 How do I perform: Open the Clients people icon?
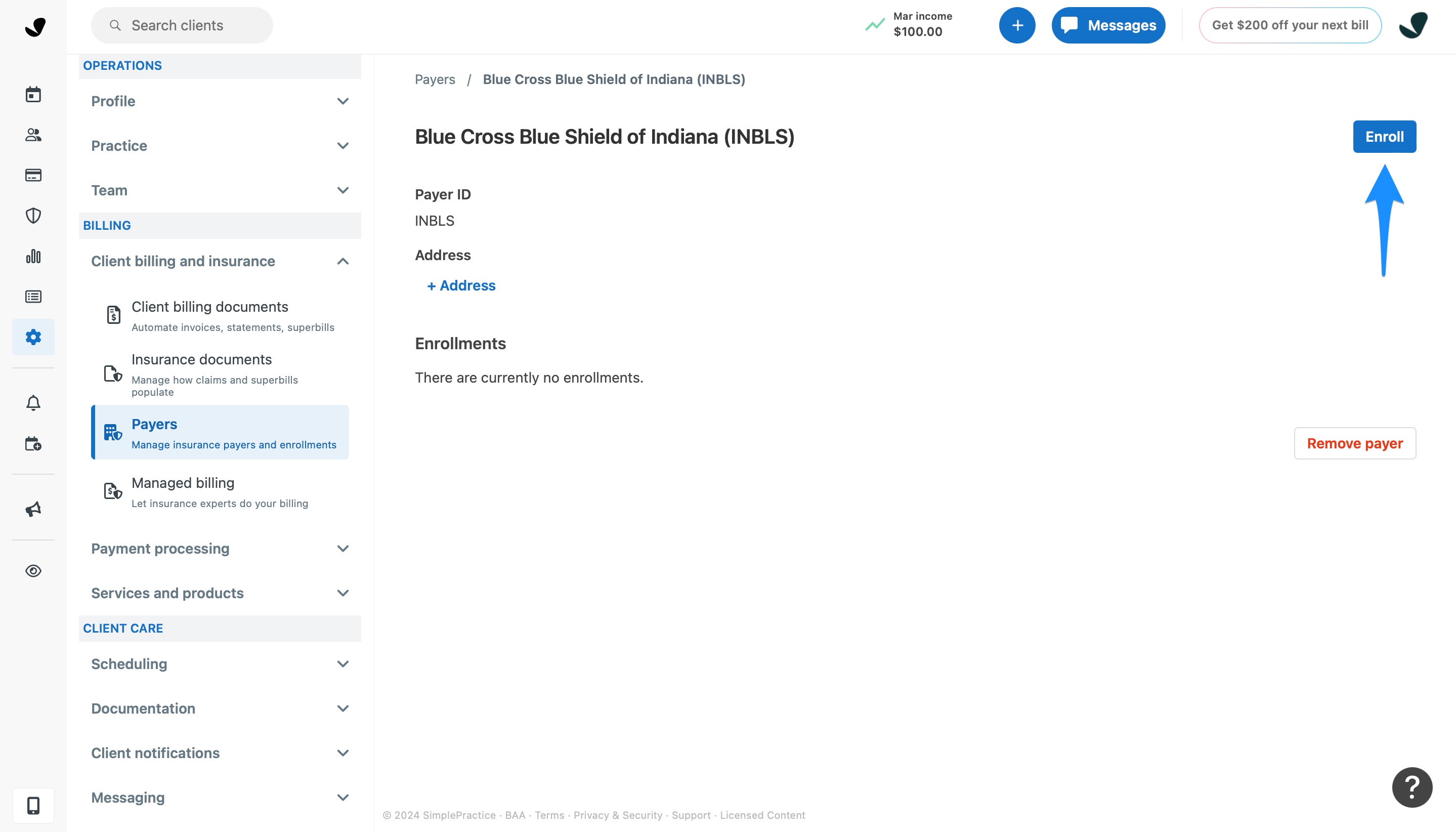point(33,135)
